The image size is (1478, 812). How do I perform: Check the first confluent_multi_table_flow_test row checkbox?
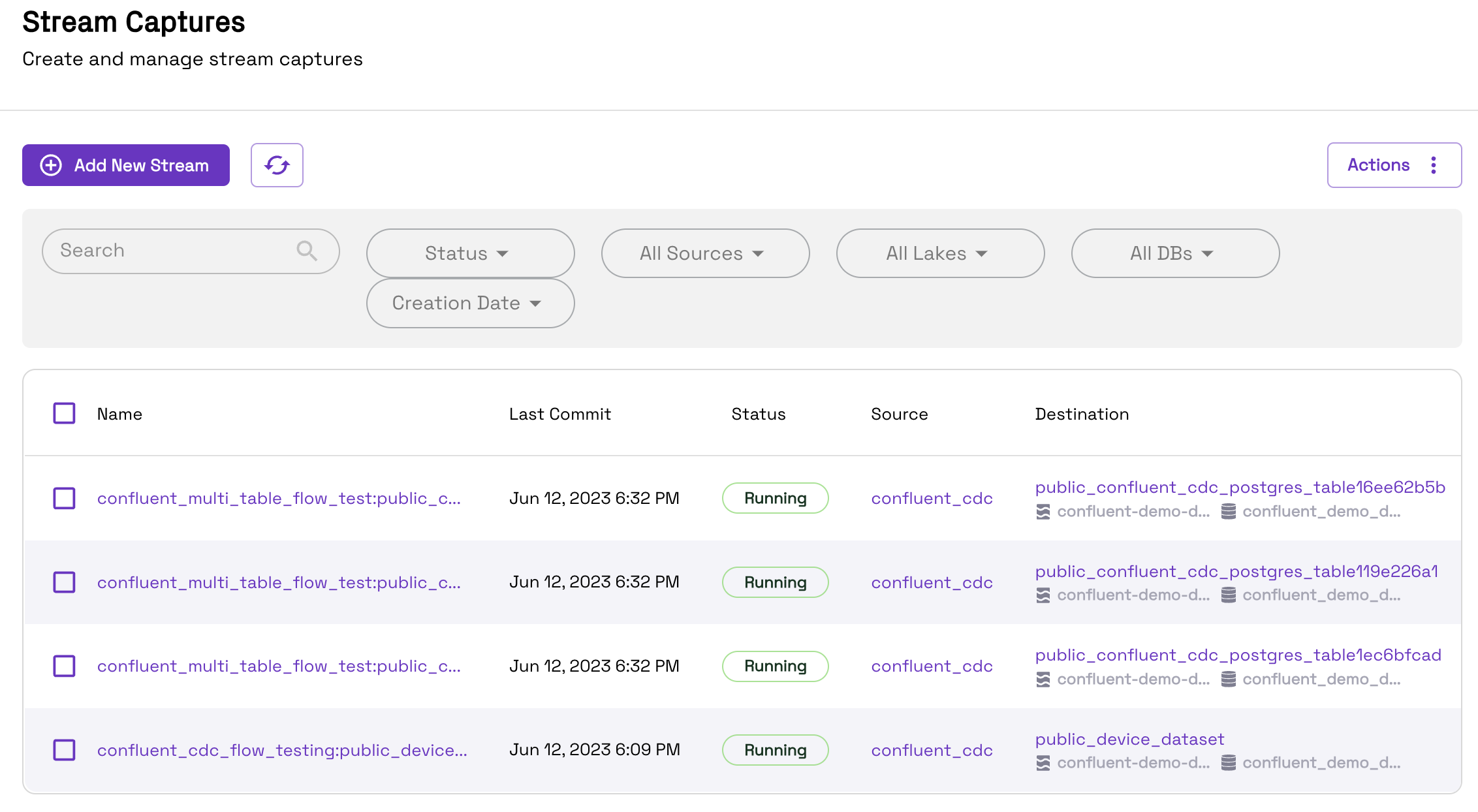[64, 498]
